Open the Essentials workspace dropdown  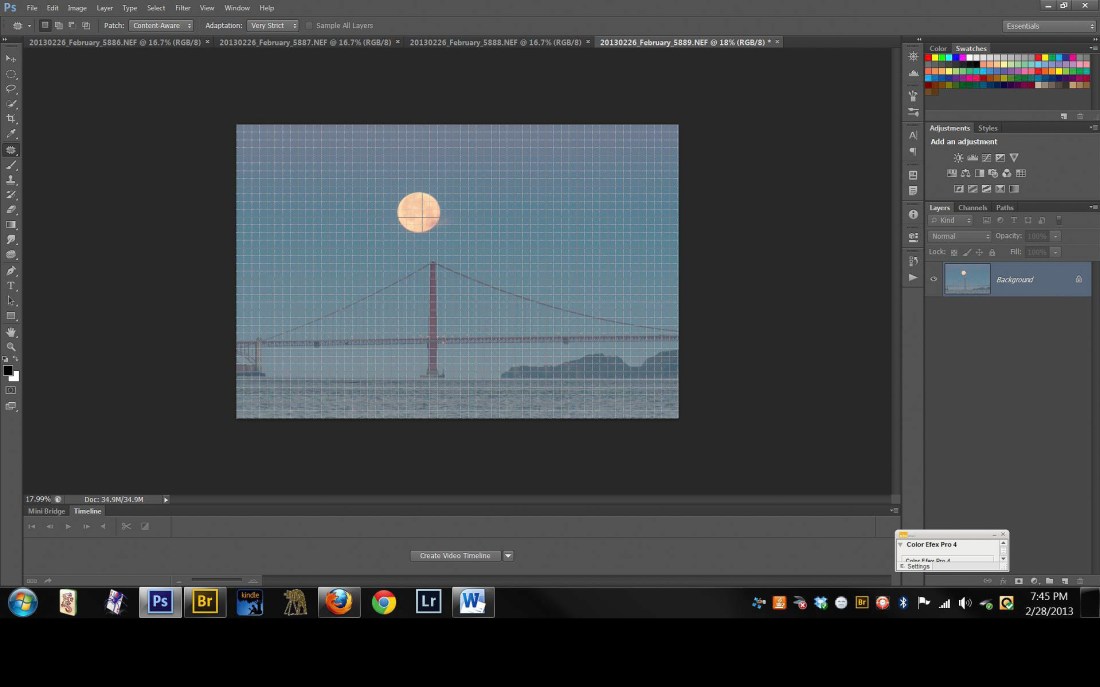tap(1049, 26)
